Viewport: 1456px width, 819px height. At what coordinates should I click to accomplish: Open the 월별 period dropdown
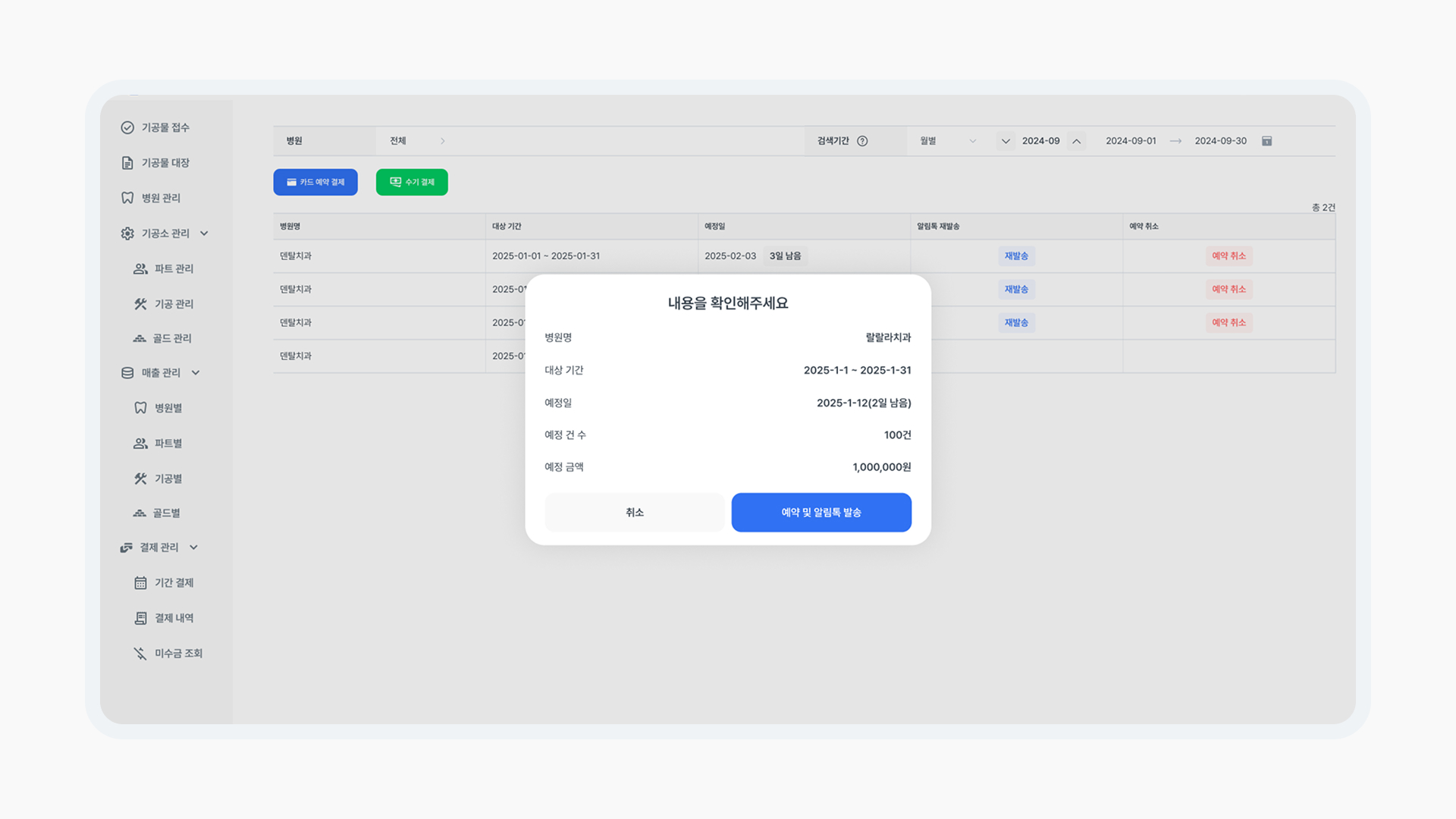(948, 141)
